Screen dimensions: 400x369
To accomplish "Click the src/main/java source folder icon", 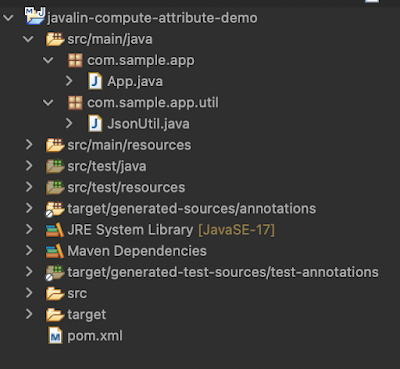I will tap(55, 39).
